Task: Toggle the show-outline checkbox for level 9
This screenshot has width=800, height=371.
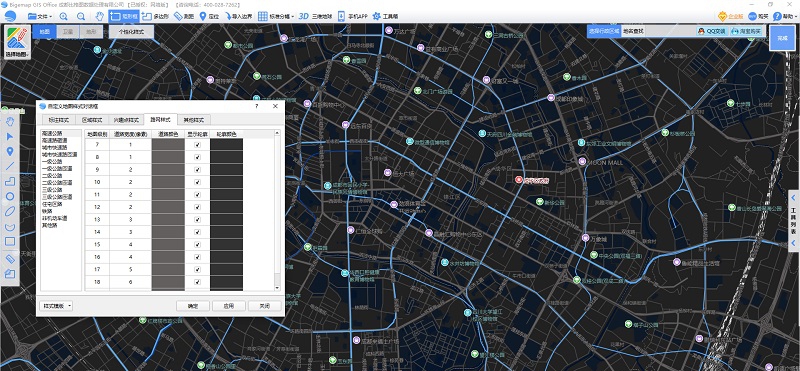Action: [x=197, y=169]
